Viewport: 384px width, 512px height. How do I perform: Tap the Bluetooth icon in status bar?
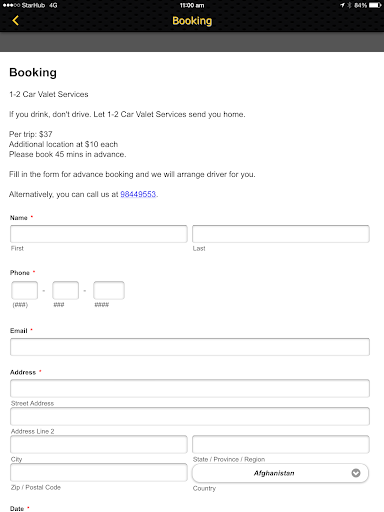coord(350,5)
